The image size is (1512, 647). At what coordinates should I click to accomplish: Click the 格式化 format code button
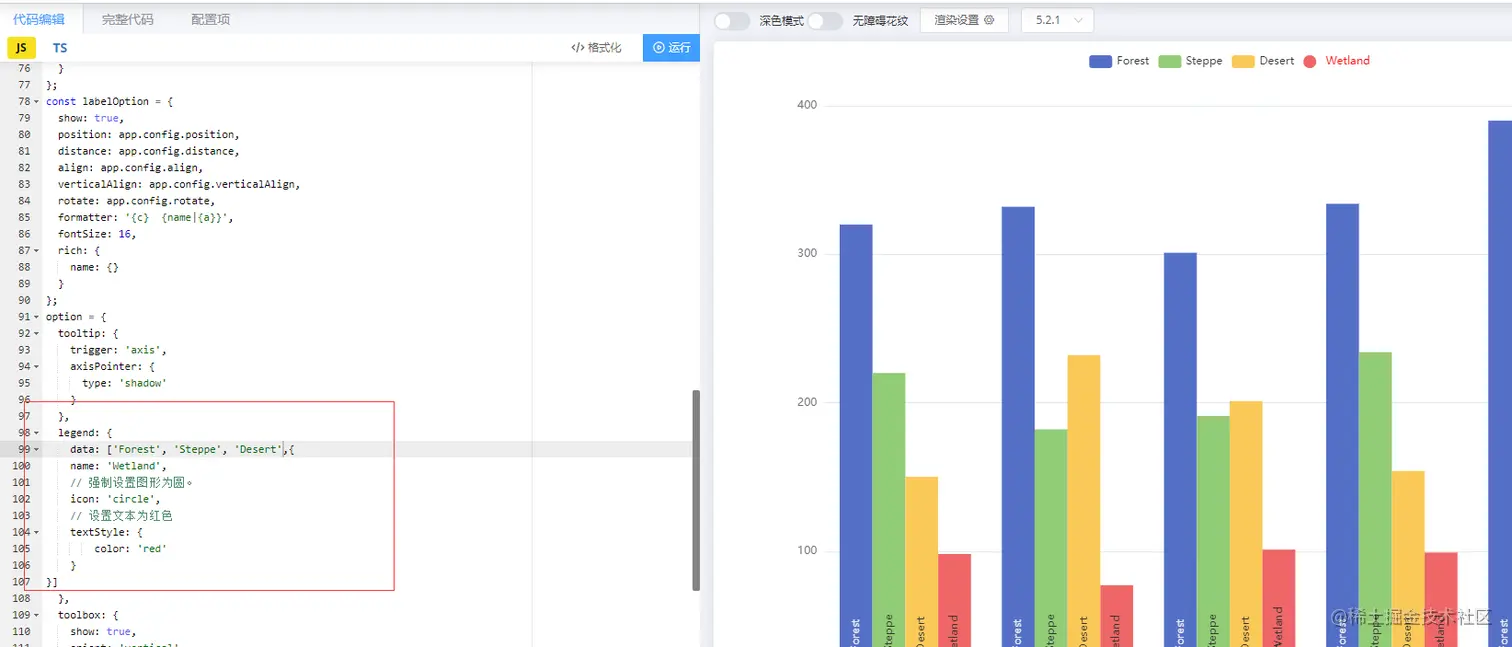(x=596, y=48)
